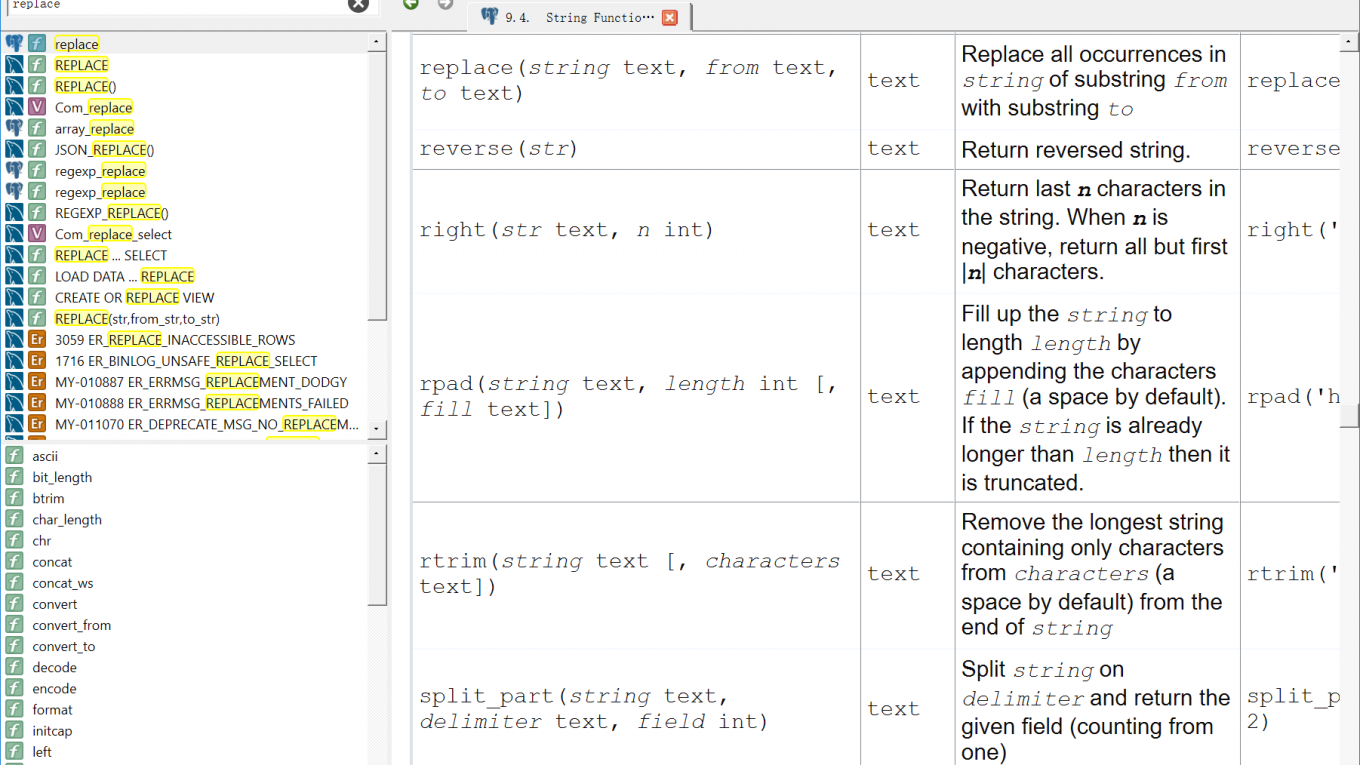Click the function icon beside CREATE OR REPLACE VIEW

coord(37,297)
